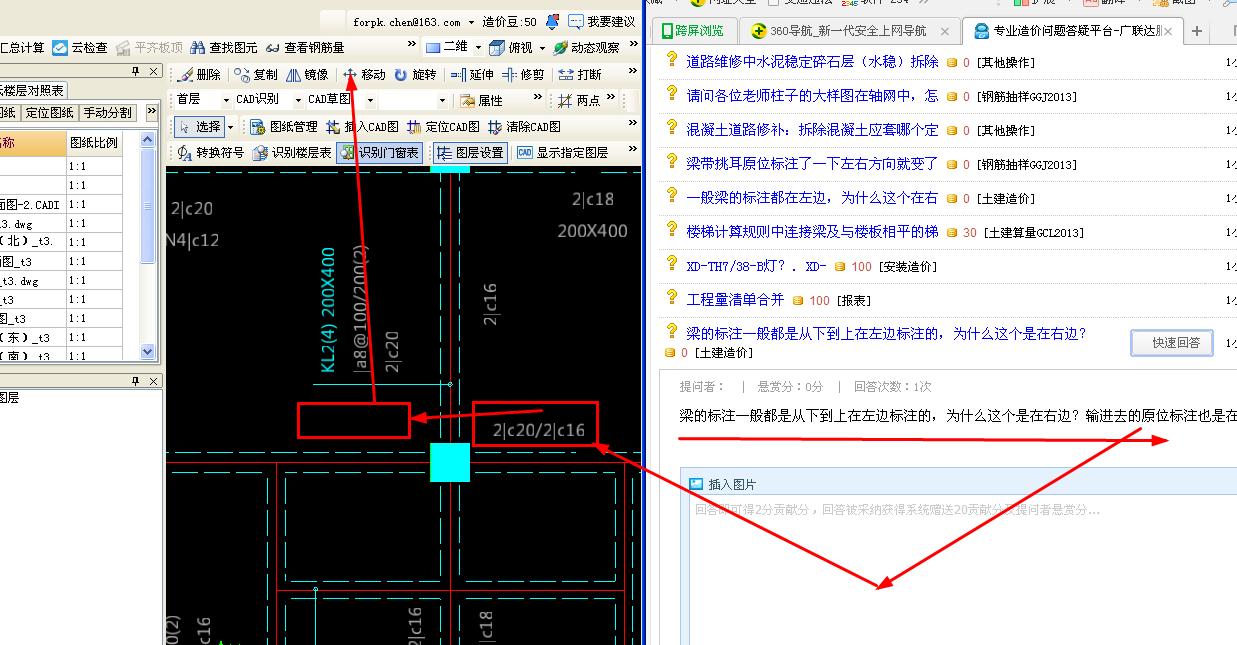Start 动态观察 dynamic orbit view
The image size is (1237, 645).
586,47
